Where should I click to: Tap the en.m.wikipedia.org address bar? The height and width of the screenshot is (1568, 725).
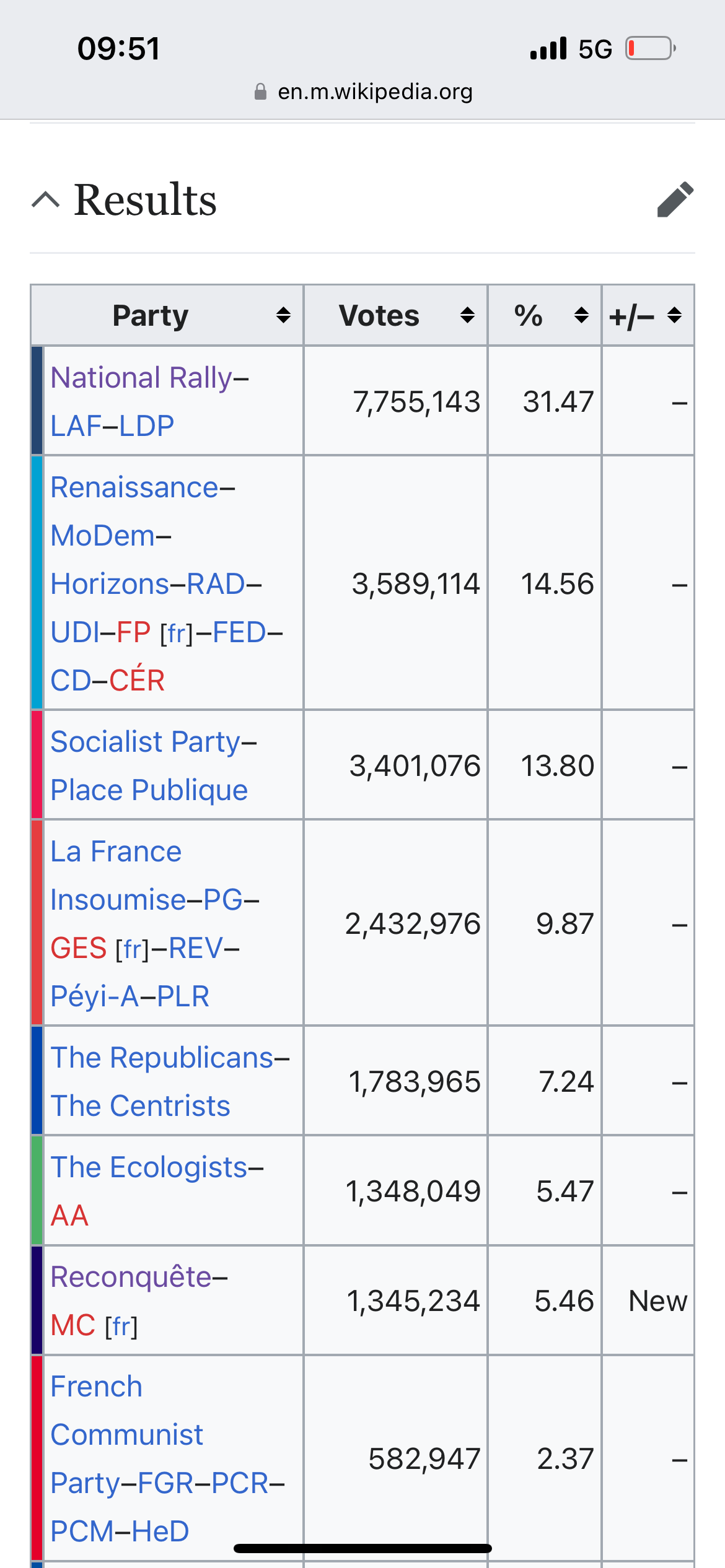tap(374, 92)
